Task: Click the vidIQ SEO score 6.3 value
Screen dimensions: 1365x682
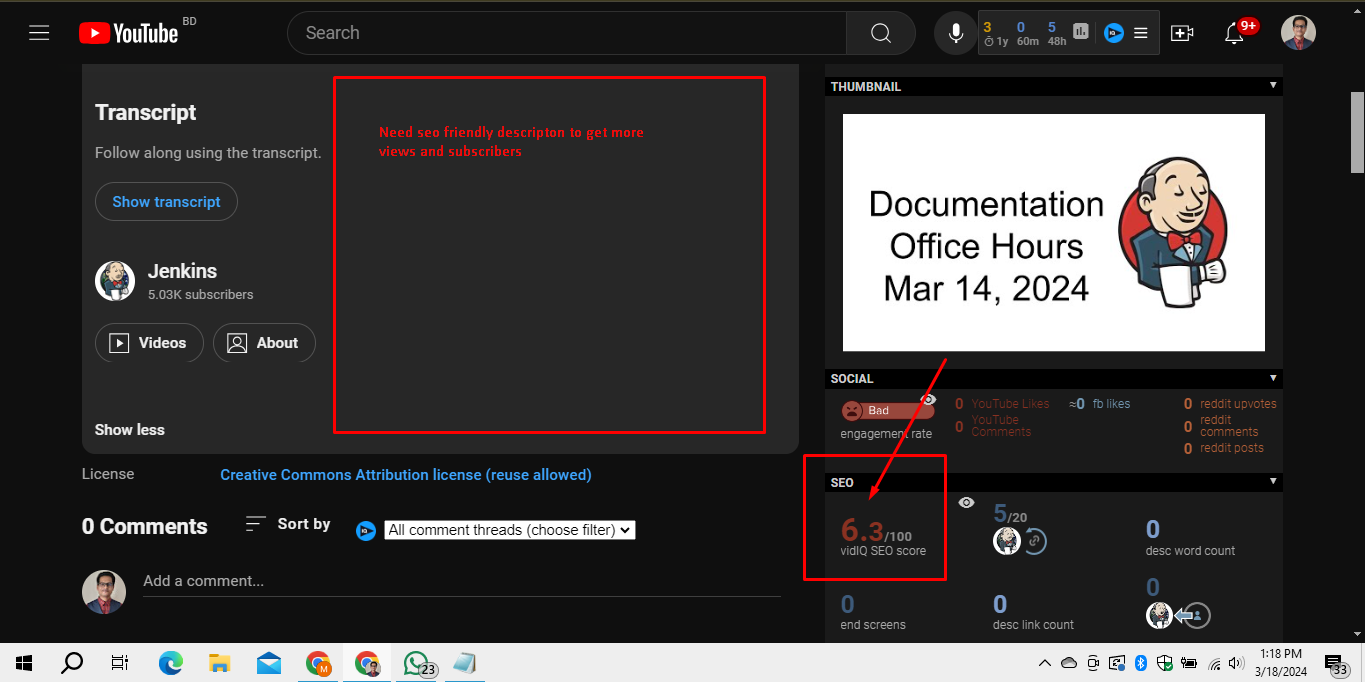Action: click(862, 530)
